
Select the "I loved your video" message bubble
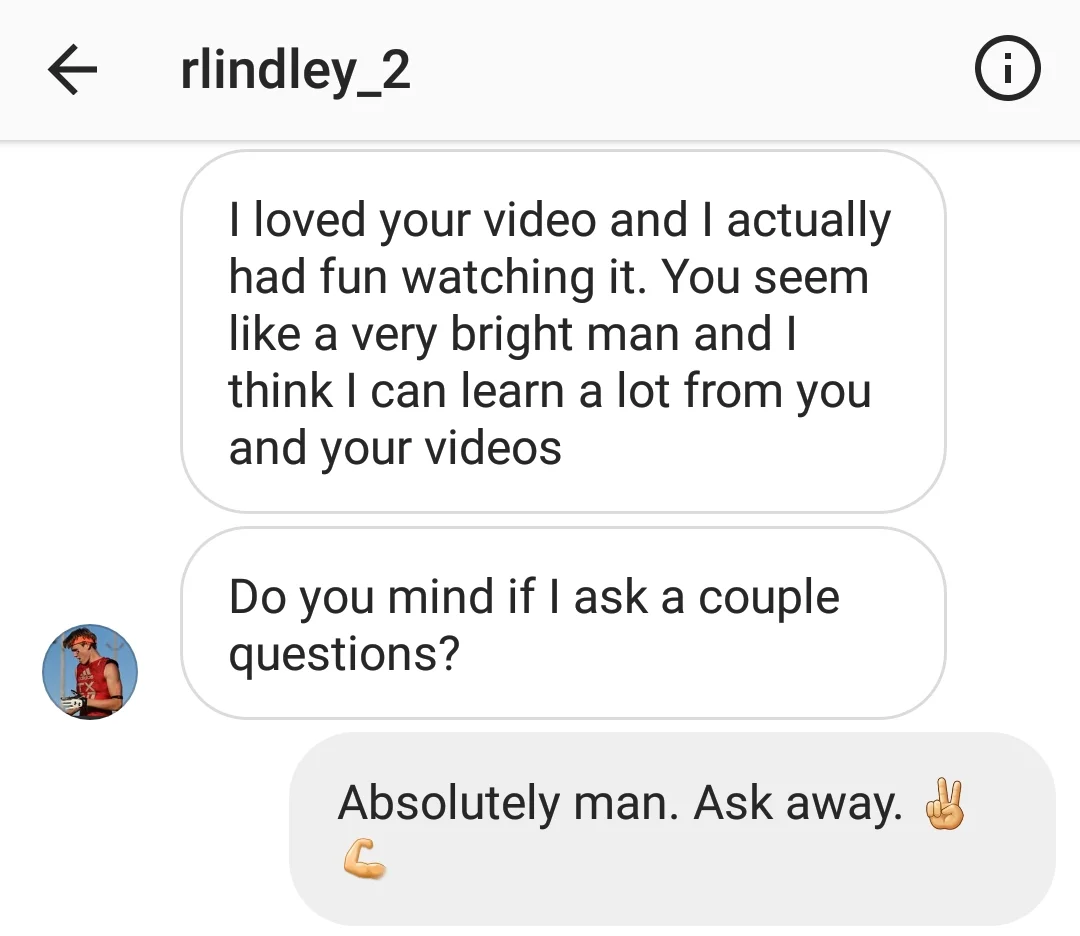click(x=563, y=332)
